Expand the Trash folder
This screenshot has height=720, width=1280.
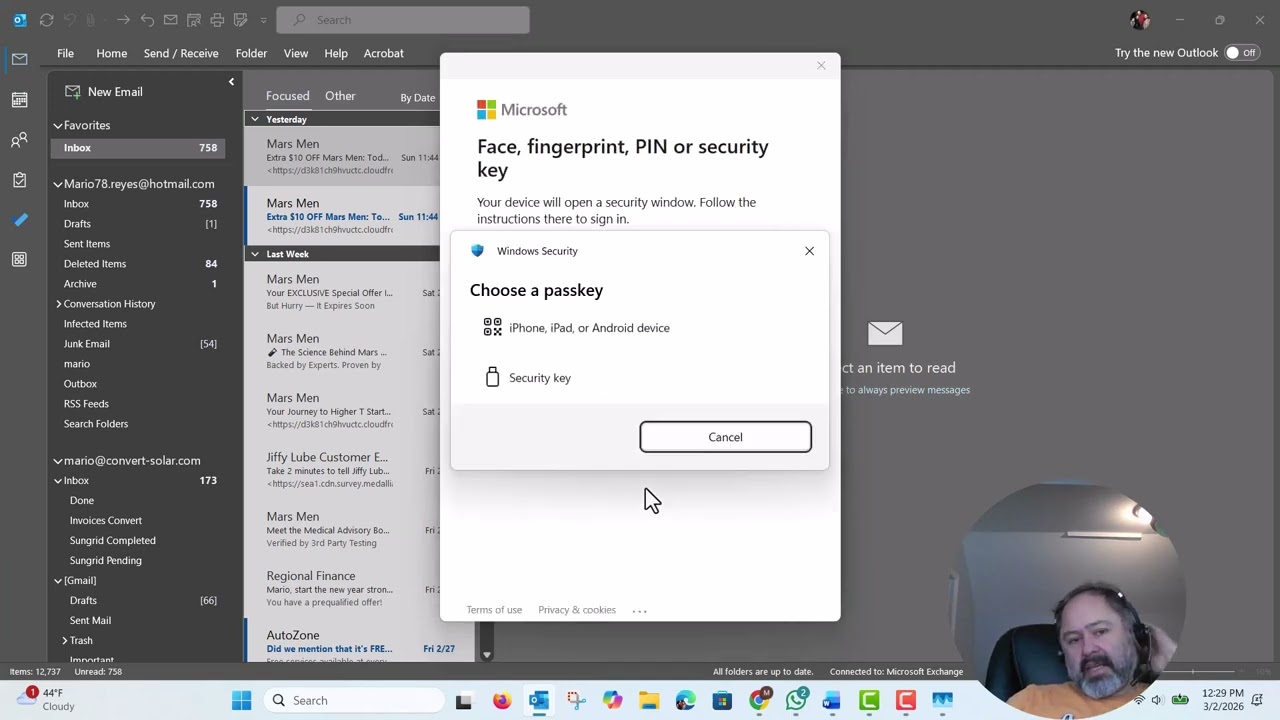(x=65, y=641)
